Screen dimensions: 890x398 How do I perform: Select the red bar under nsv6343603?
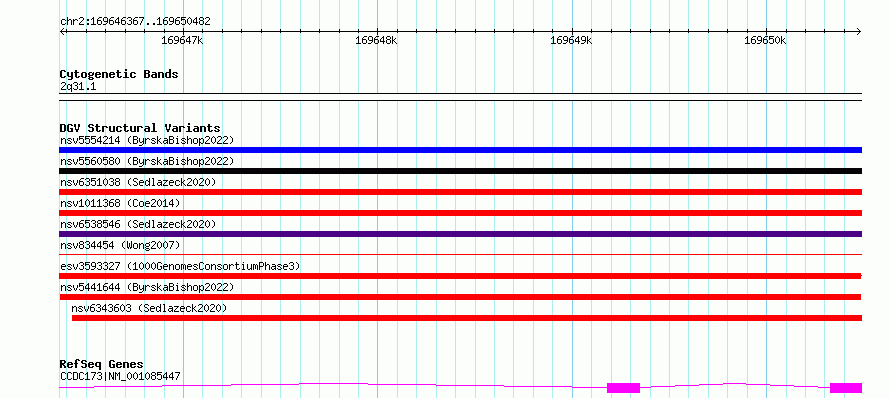tap(467, 318)
